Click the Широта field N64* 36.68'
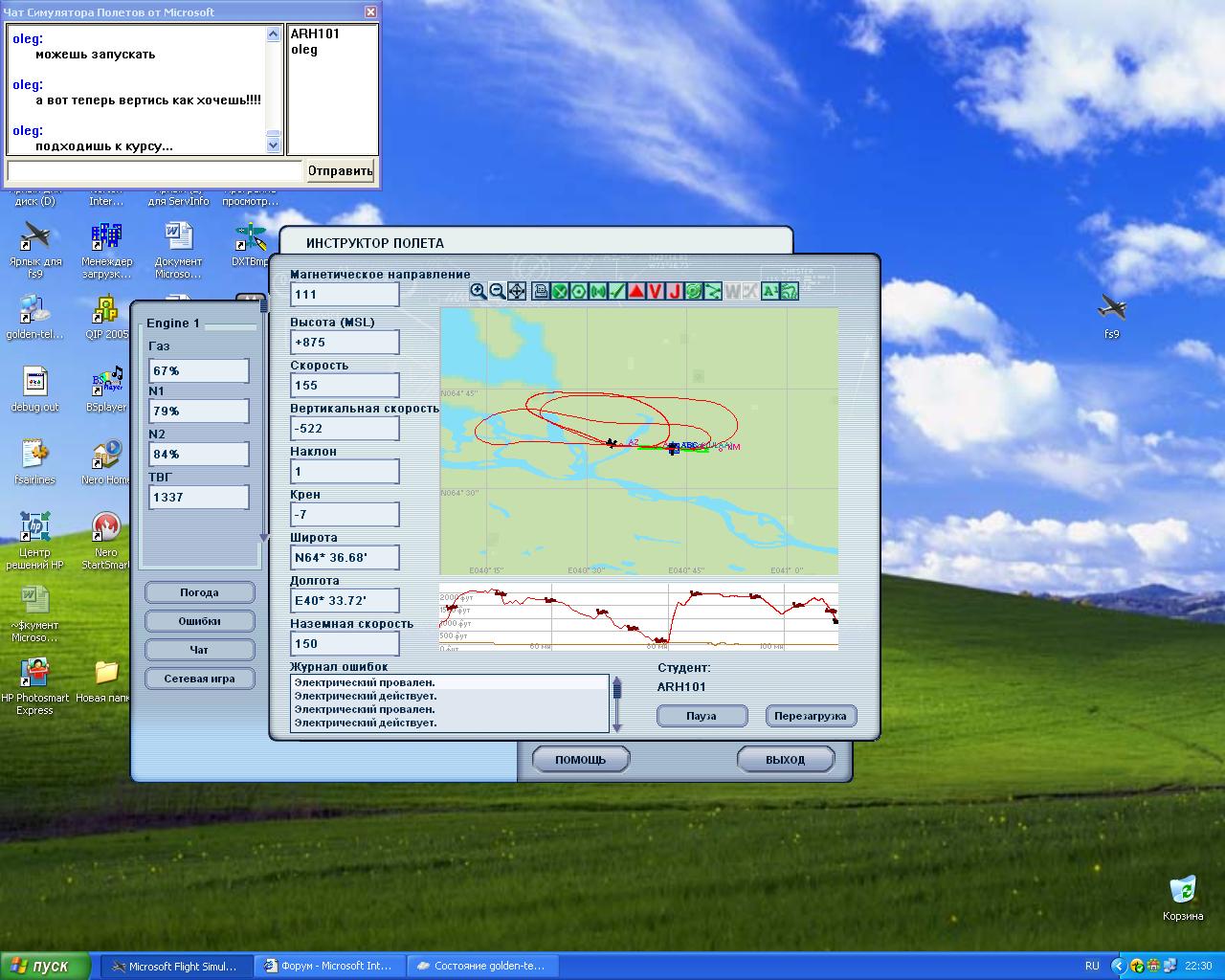1225x980 pixels. [x=345, y=557]
